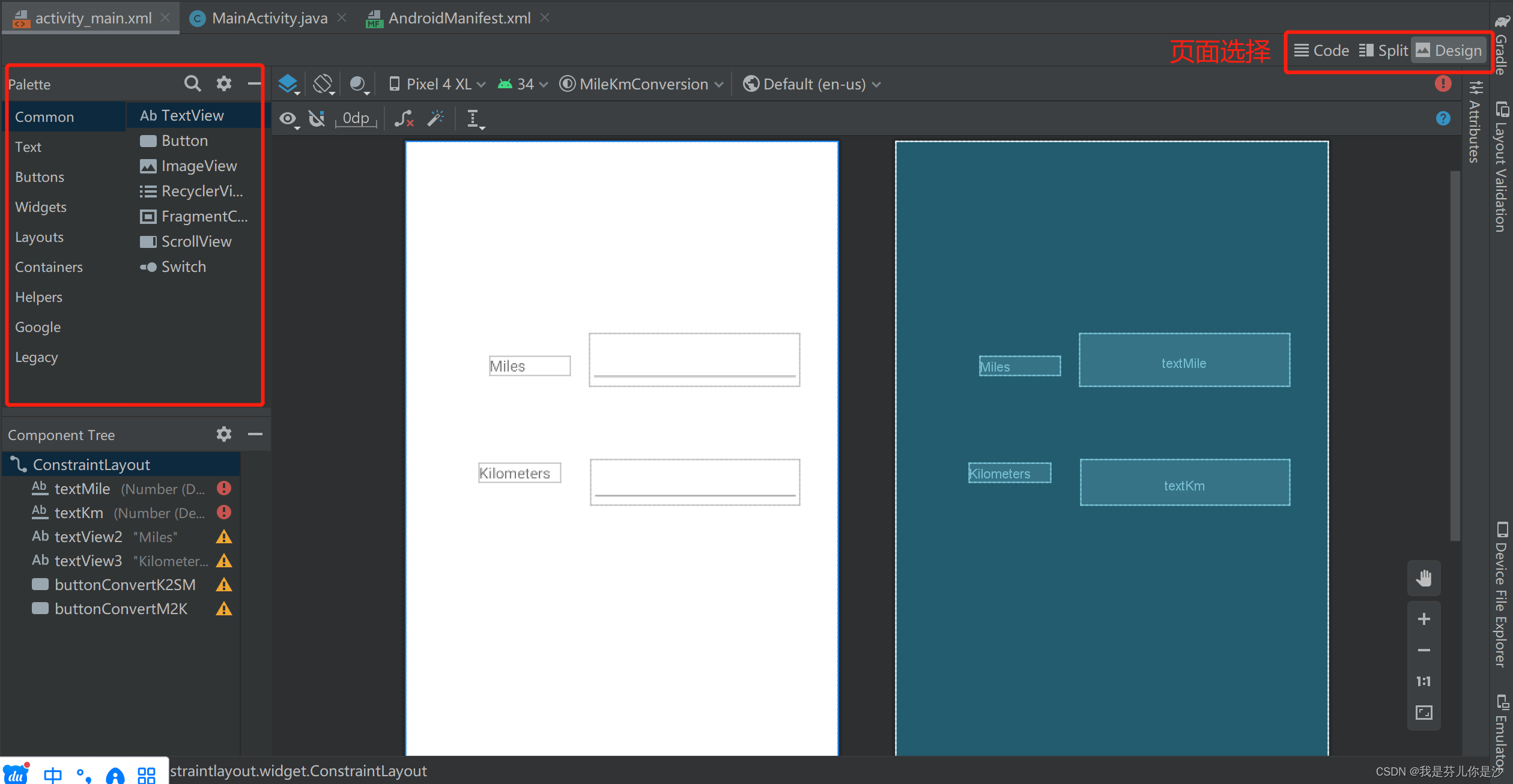The width and height of the screenshot is (1513, 784).
Task: Toggle autoconnect to parent magnet
Action: point(317,119)
